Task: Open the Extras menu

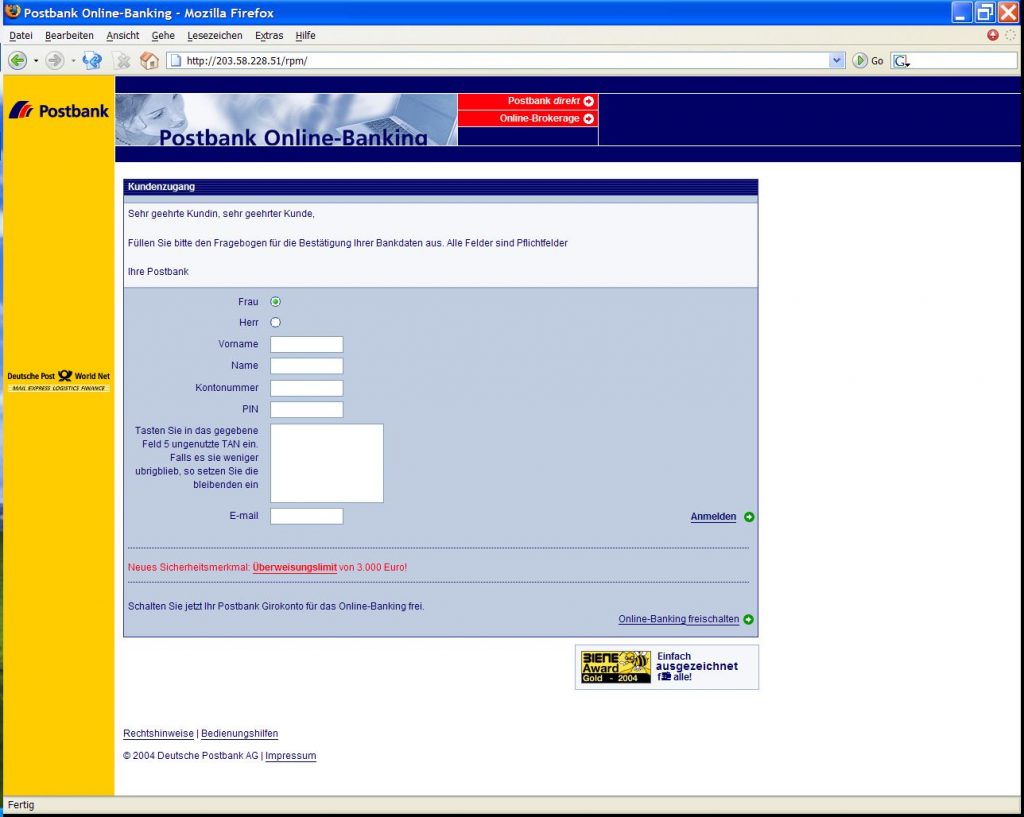Action: [269, 35]
